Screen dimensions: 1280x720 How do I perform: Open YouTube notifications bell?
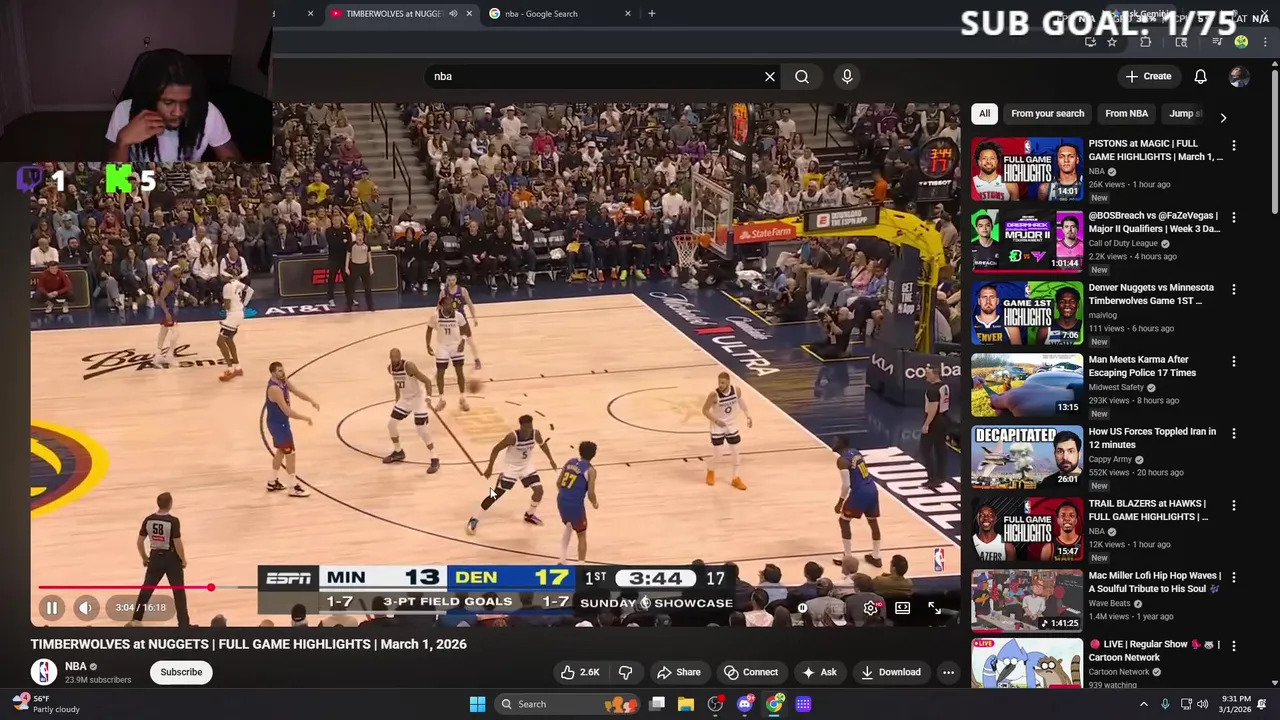[1201, 76]
